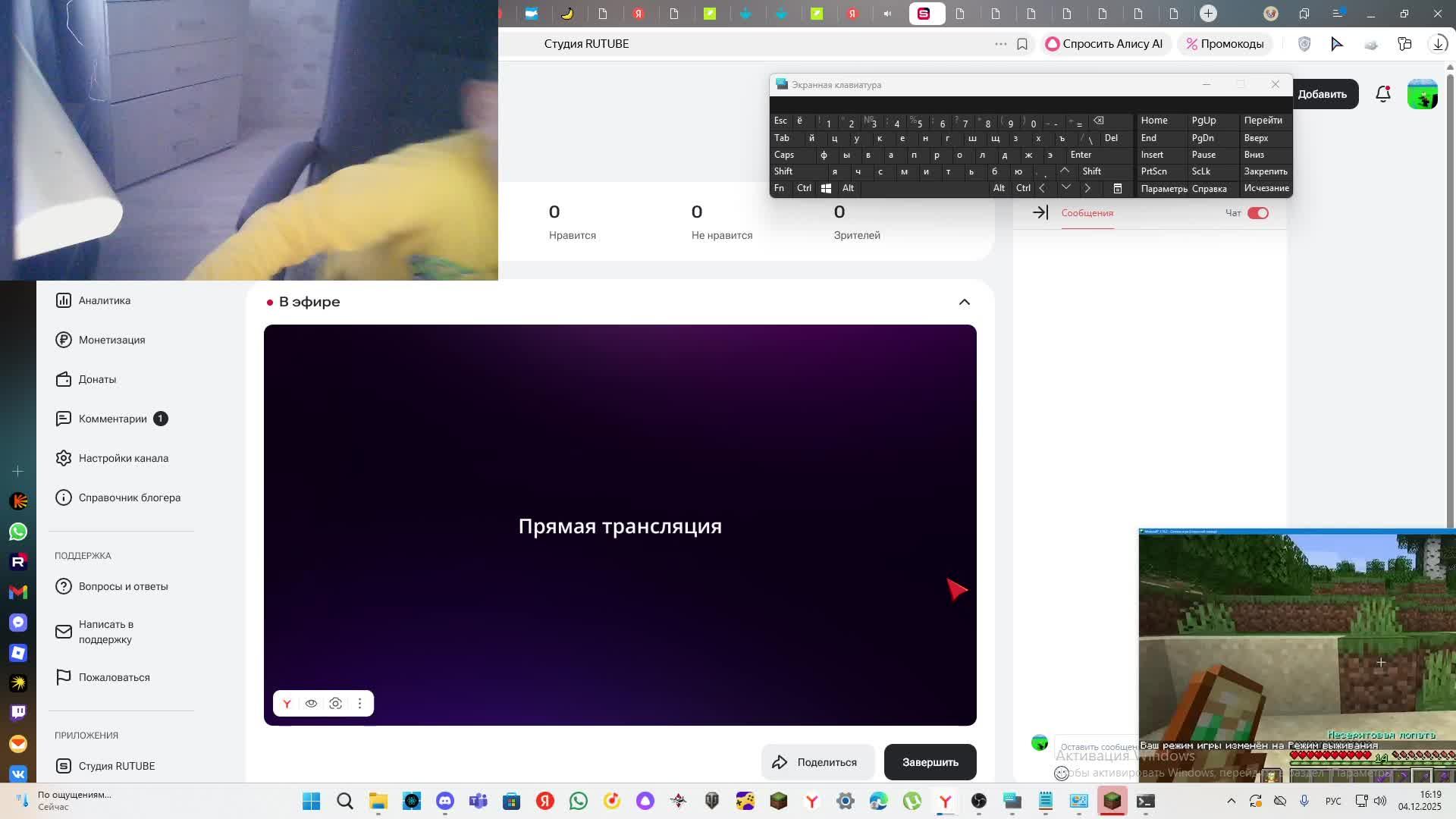This screenshot has height=819, width=1456.
Task: Click the notifications bell icon
Action: (1382, 94)
